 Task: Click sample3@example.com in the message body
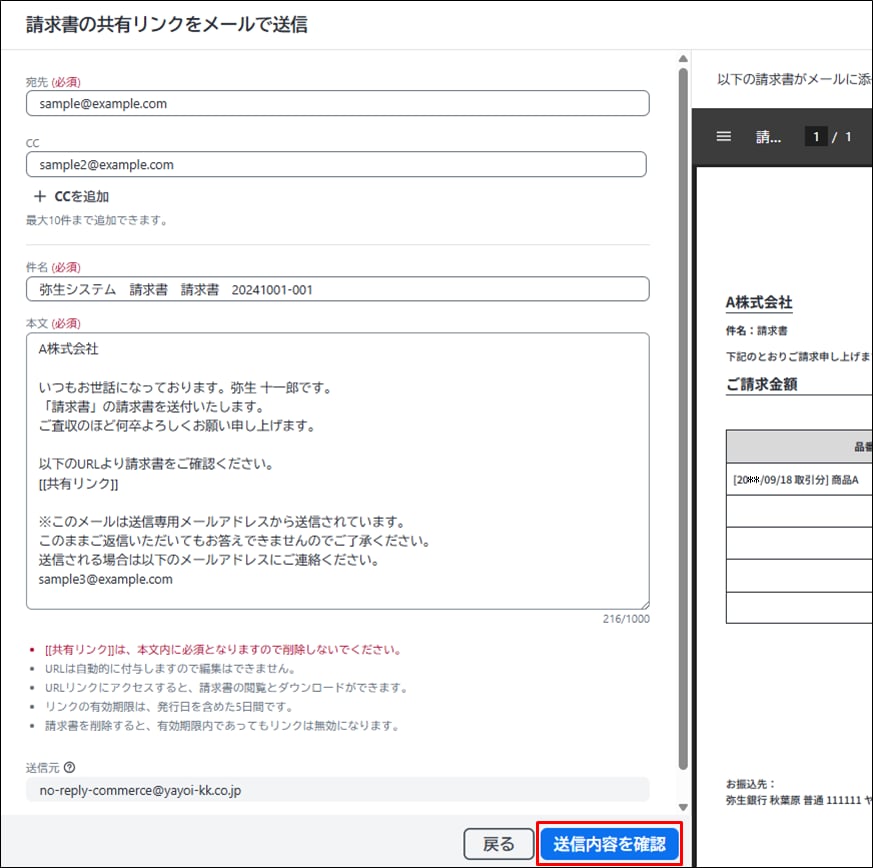(106, 579)
